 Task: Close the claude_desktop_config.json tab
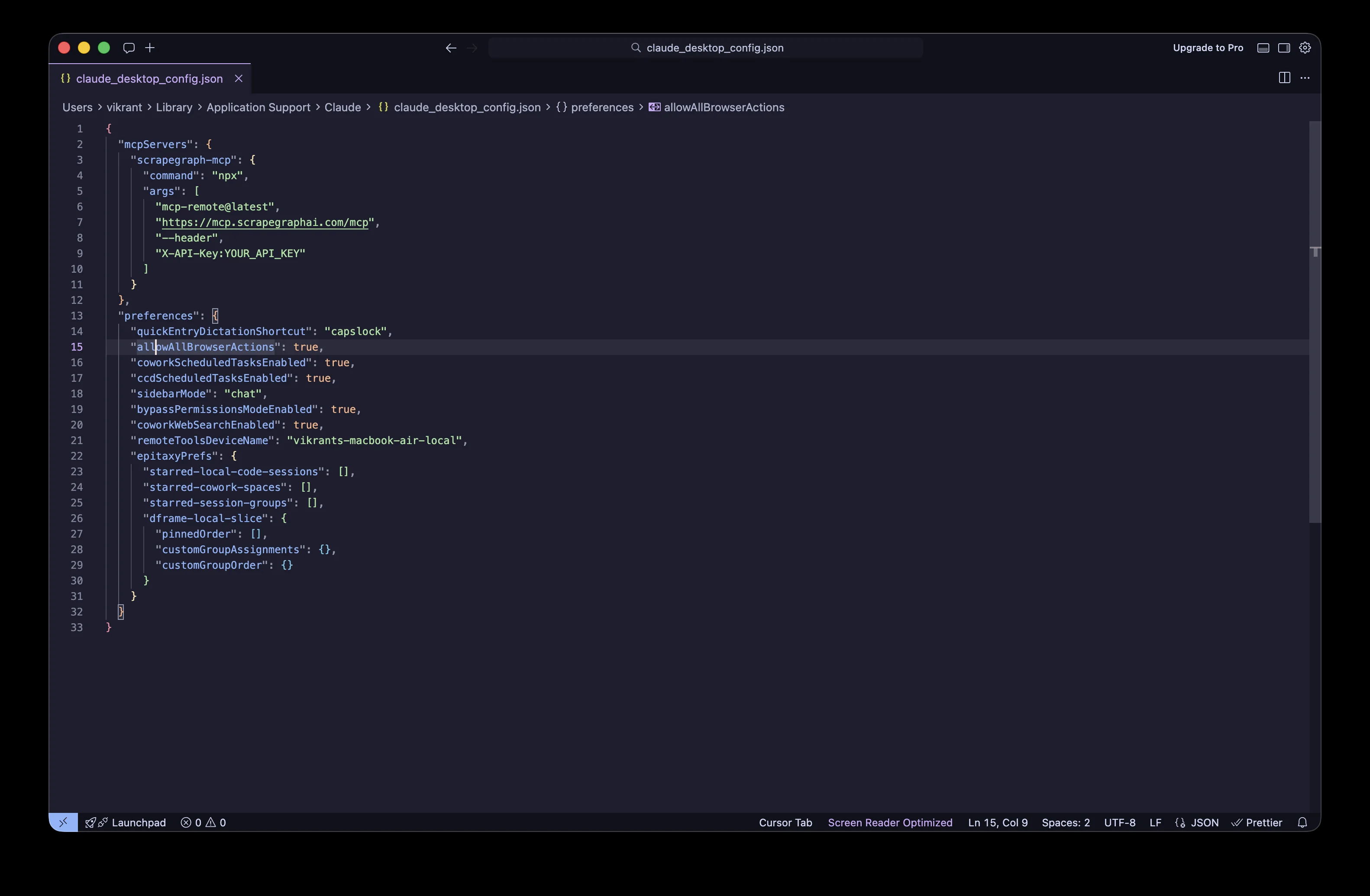238,78
